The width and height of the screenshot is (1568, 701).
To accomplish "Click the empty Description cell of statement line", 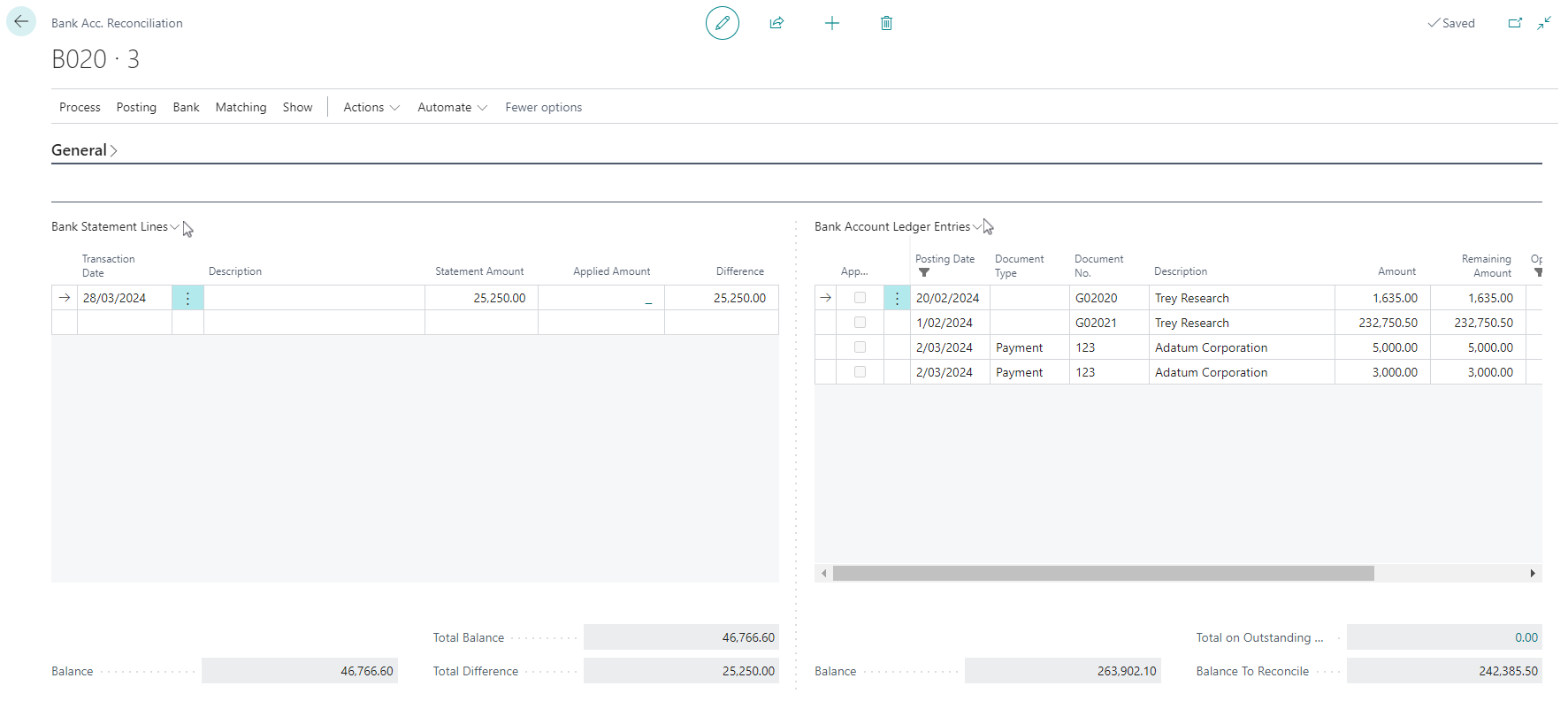I will point(314,298).
